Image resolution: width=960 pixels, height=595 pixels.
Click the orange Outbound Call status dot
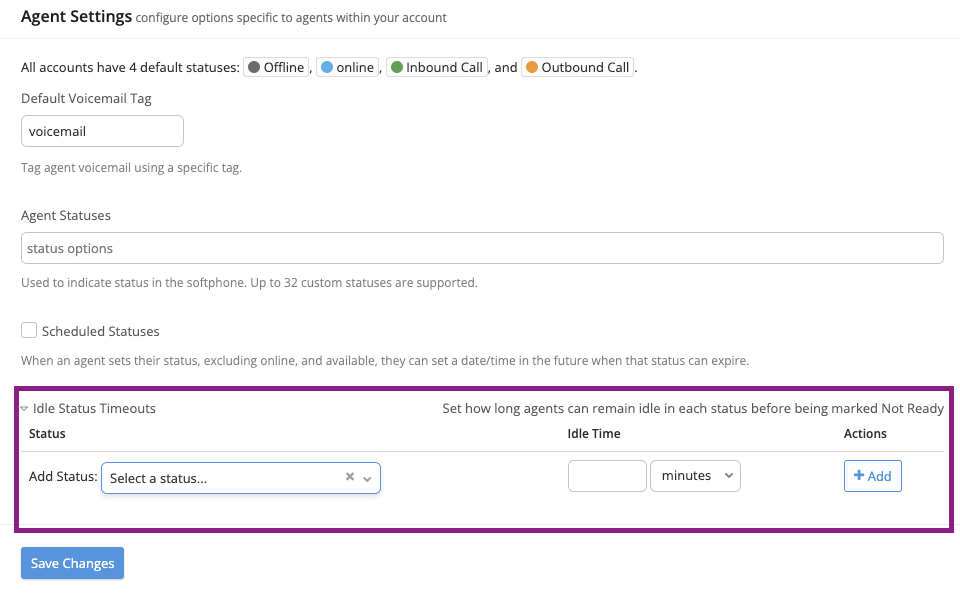[x=531, y=68]
